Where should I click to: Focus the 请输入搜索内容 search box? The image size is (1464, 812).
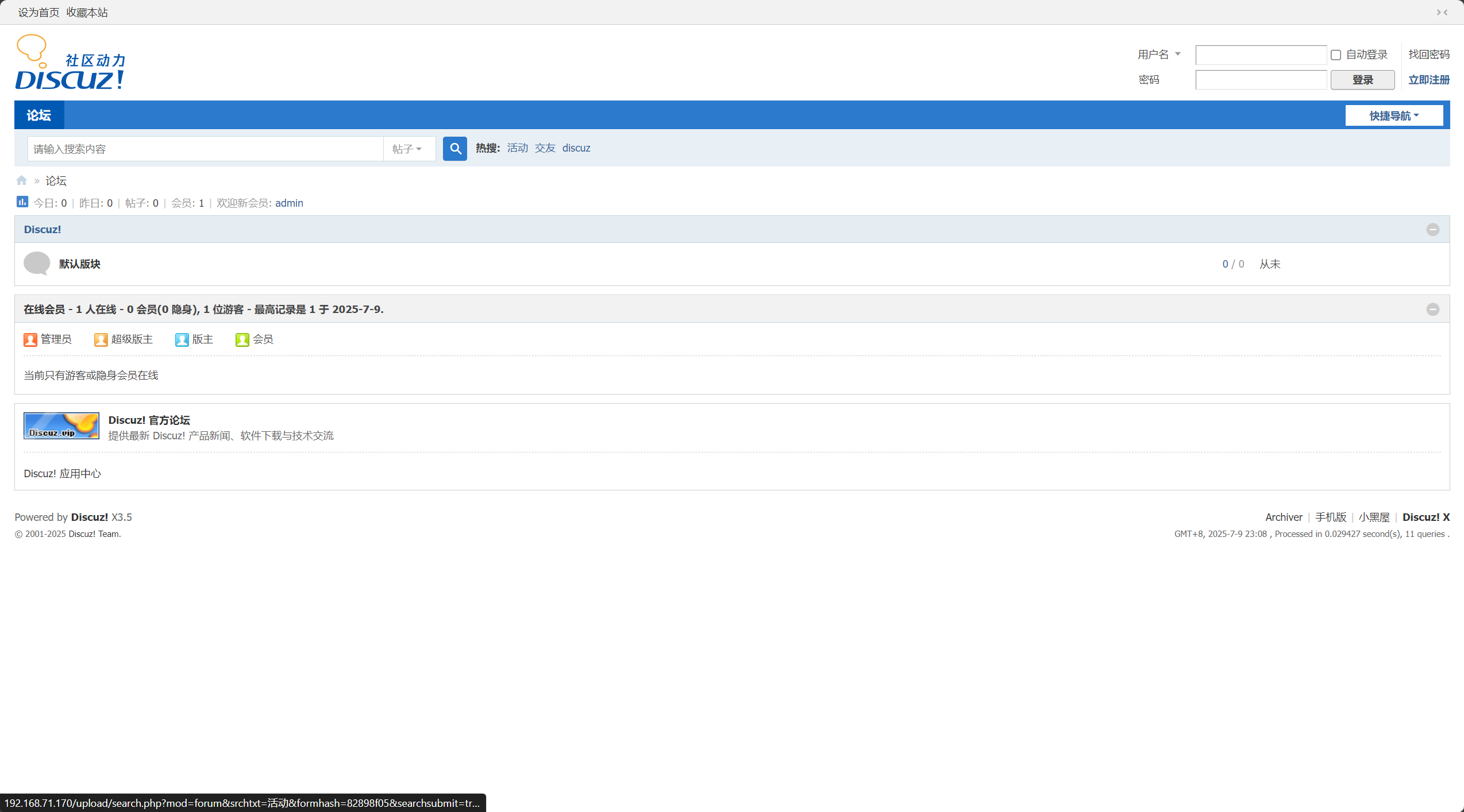205,149
